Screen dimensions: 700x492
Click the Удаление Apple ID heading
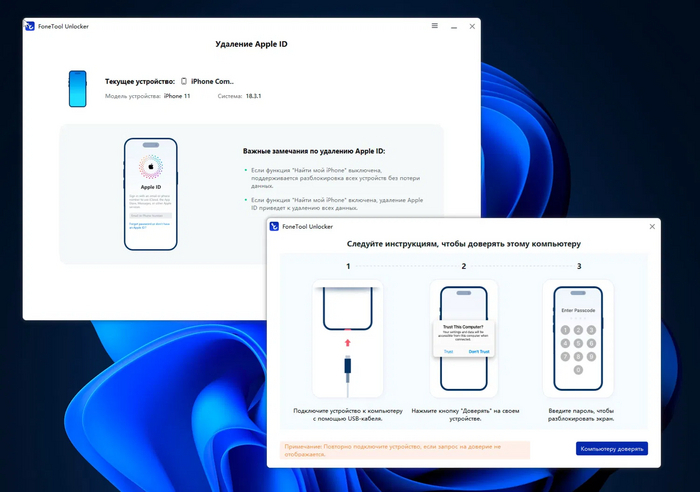251,44
